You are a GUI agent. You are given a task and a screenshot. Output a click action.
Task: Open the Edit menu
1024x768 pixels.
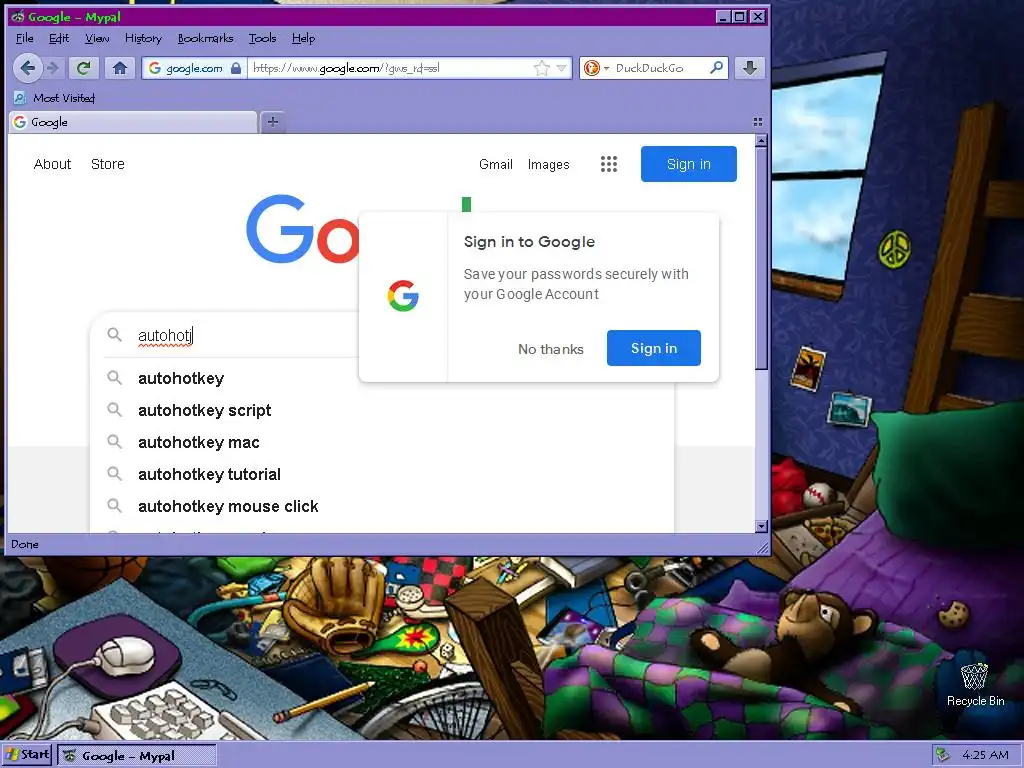(59, 38)
